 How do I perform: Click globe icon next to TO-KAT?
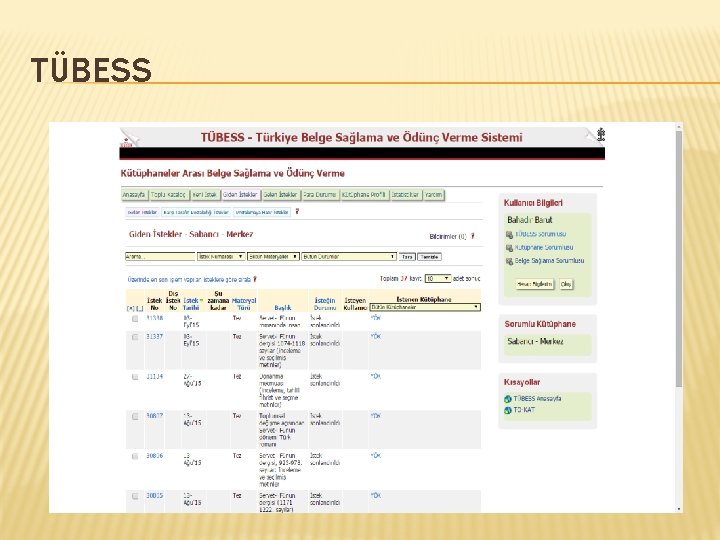pyautogui.click(x=508, y=411)
